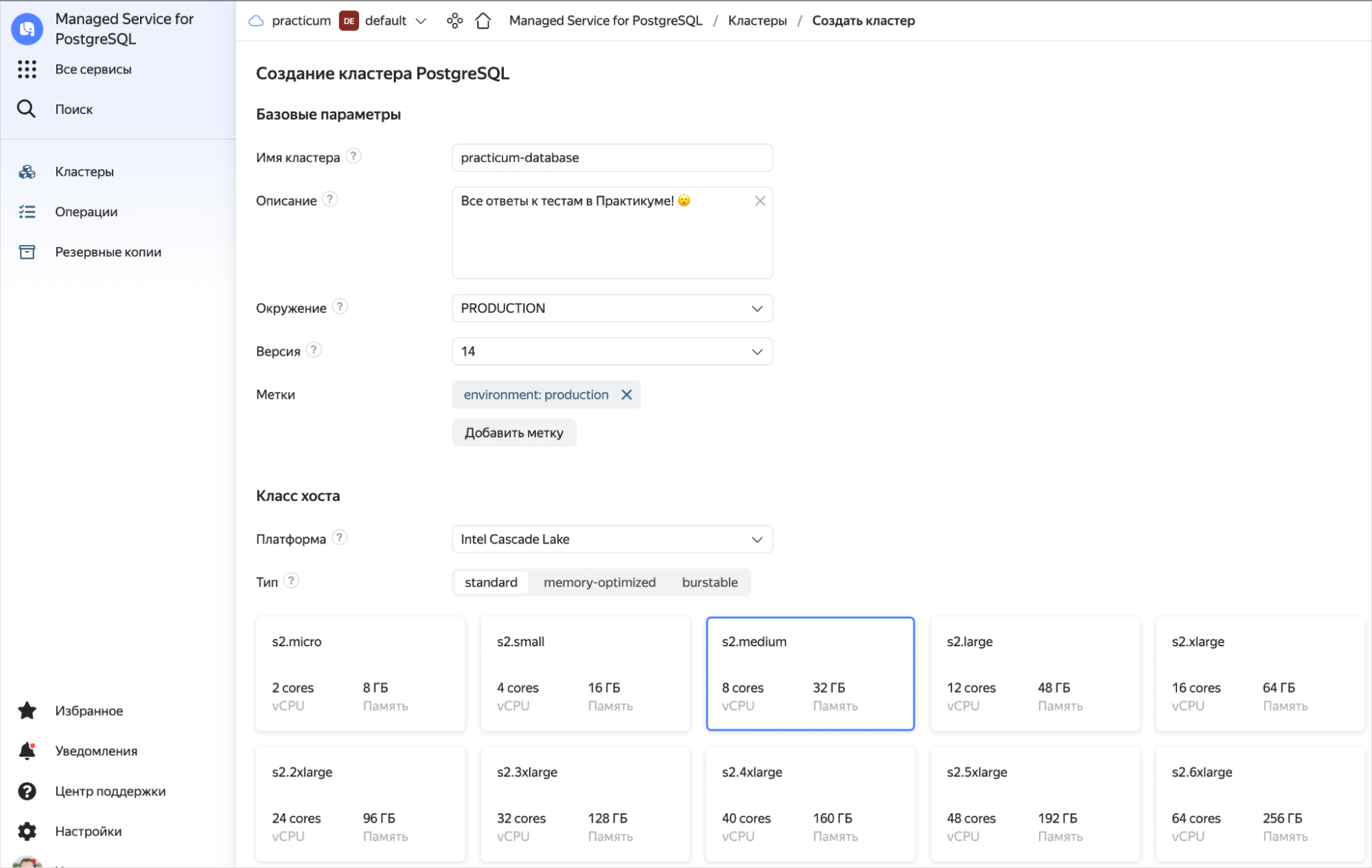Click the description text area

point(612,233)
